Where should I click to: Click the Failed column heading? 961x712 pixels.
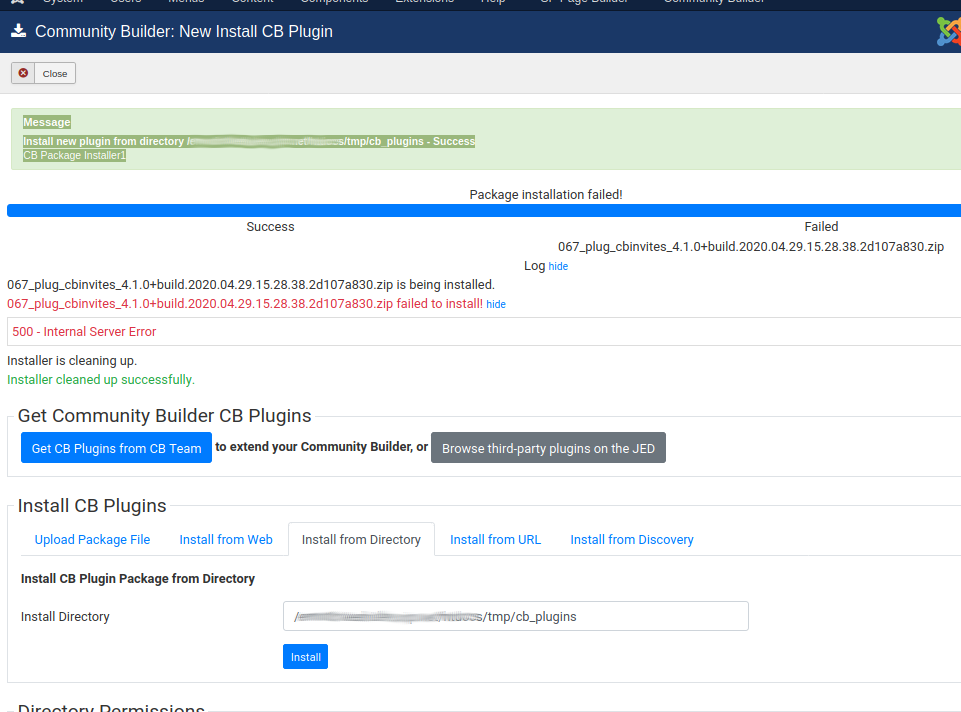click(x=821, y=227)
